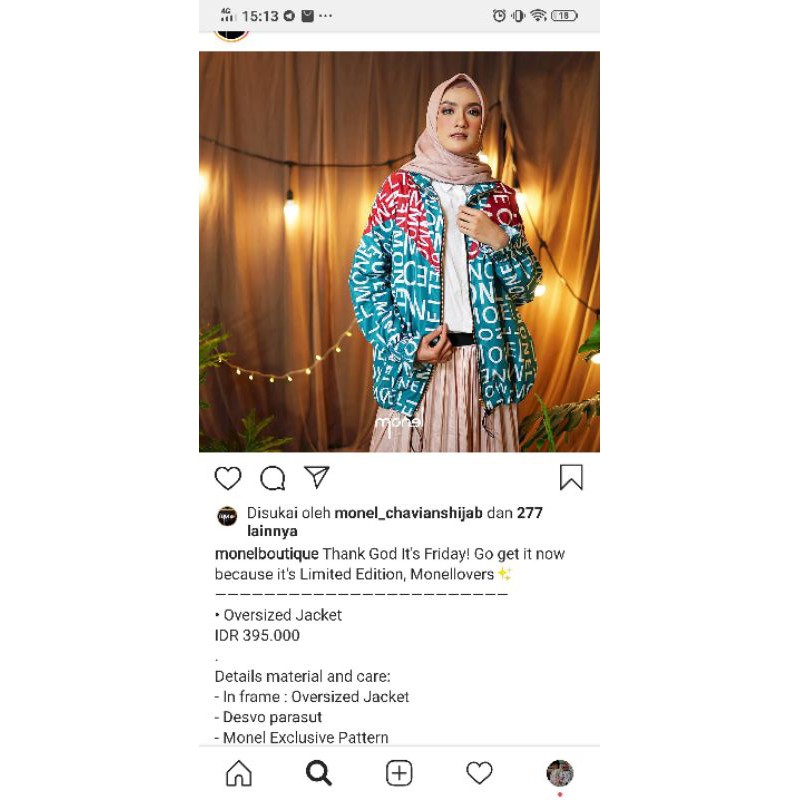Share the post via paper plane icon

(x=317, y=477)
